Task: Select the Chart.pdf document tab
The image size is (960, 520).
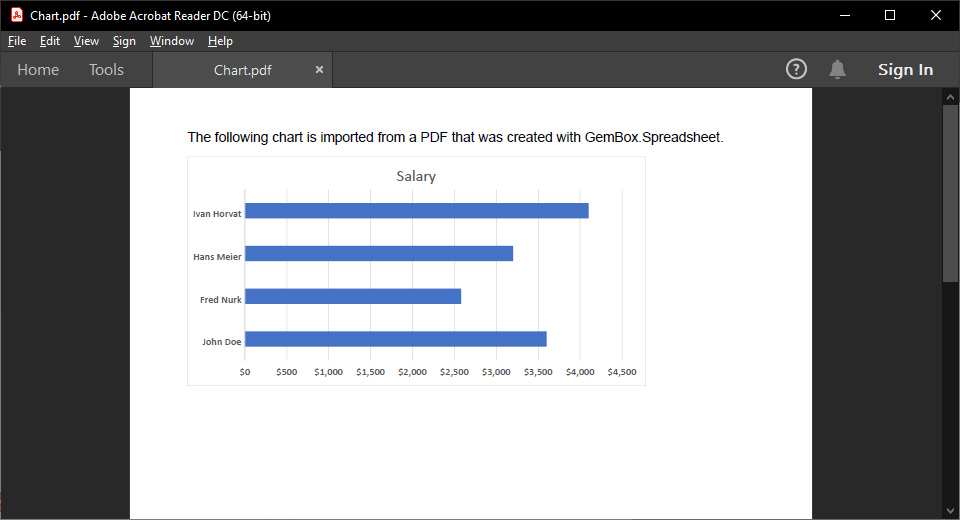Action: [x=242, y=70]
